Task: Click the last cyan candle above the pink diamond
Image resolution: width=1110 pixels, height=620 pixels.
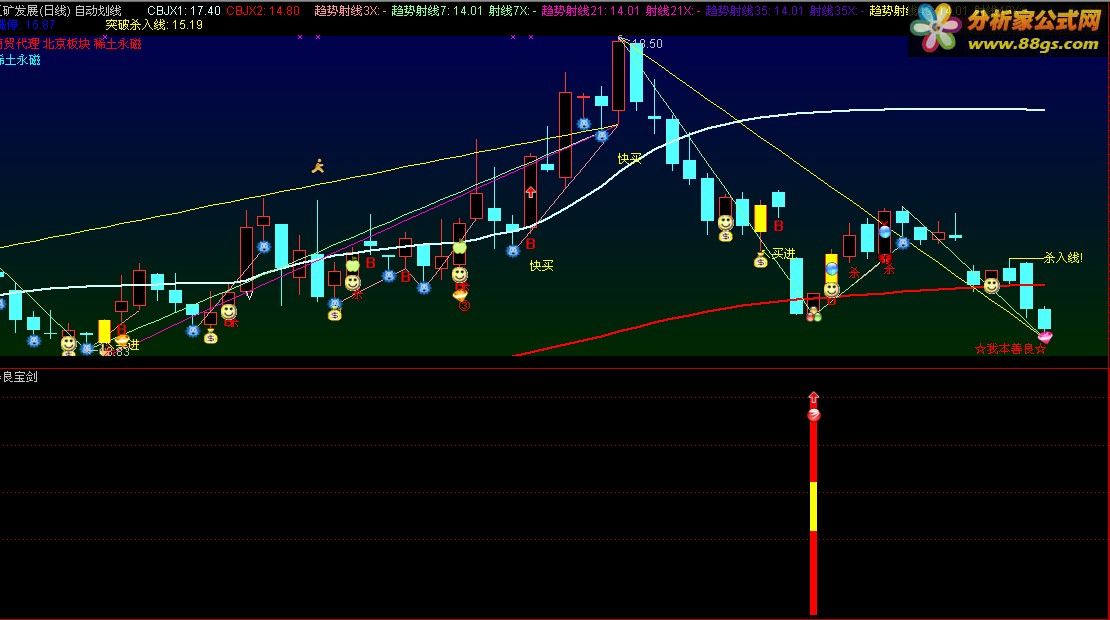Action: tap(1044, 319)
